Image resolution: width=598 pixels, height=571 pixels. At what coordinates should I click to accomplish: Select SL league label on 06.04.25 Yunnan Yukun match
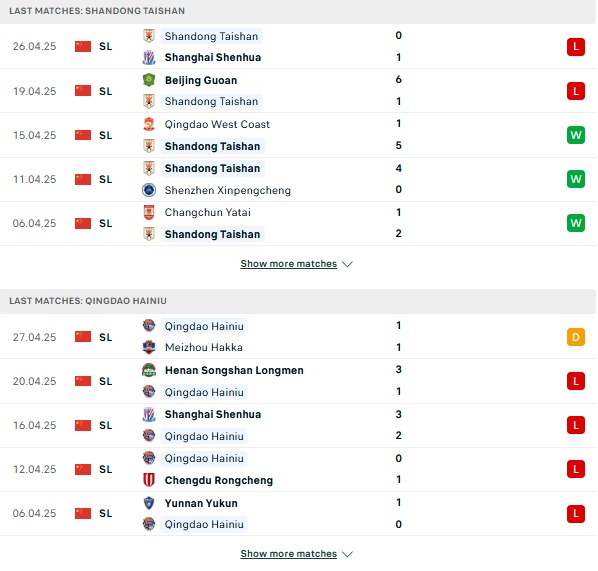(106, 513)
